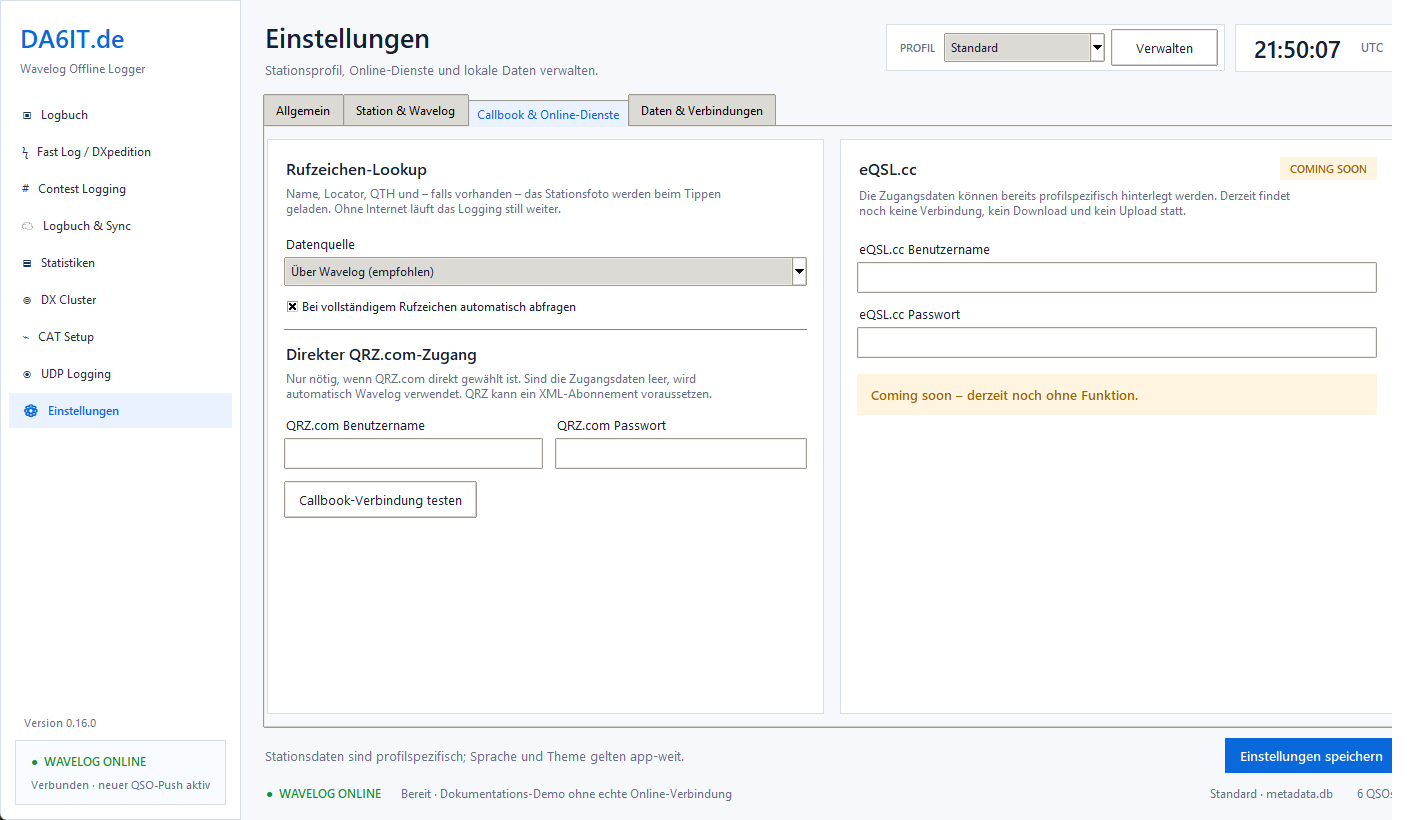The width and height of the screenshot is (1420, 820).
Task: Click the eQSL.cc section heading
Action: coord(888,170)
